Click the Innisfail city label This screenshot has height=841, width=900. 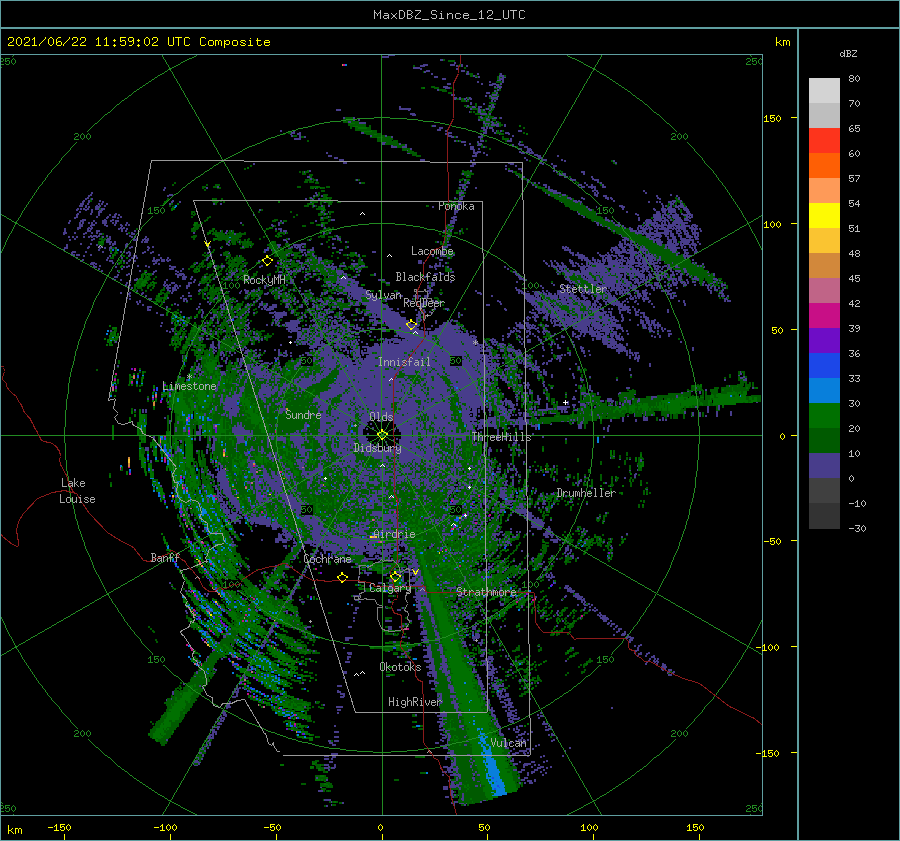click(404, 362)
